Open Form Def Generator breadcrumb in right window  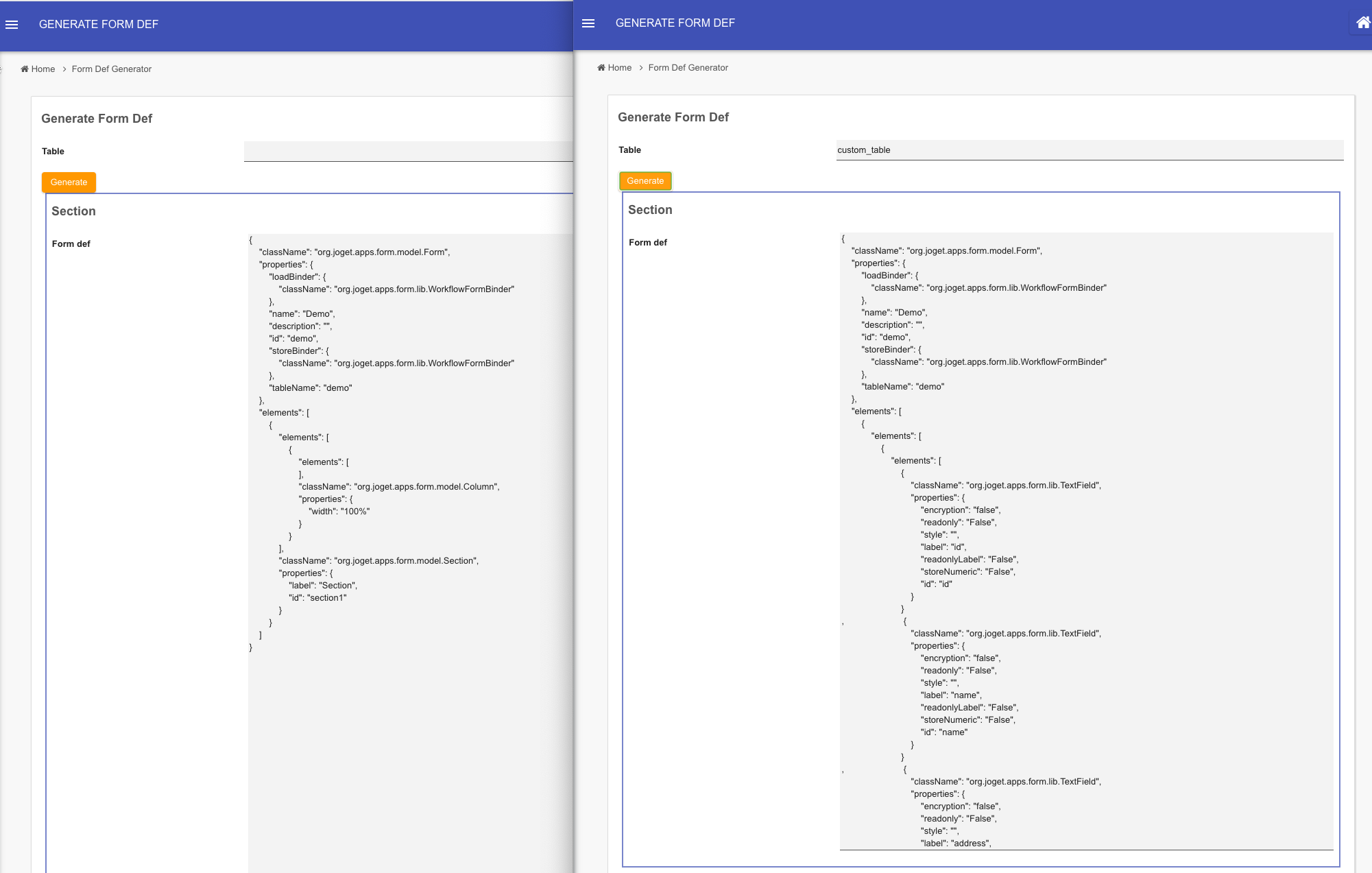pyautogui.click(x=688, y=68)
